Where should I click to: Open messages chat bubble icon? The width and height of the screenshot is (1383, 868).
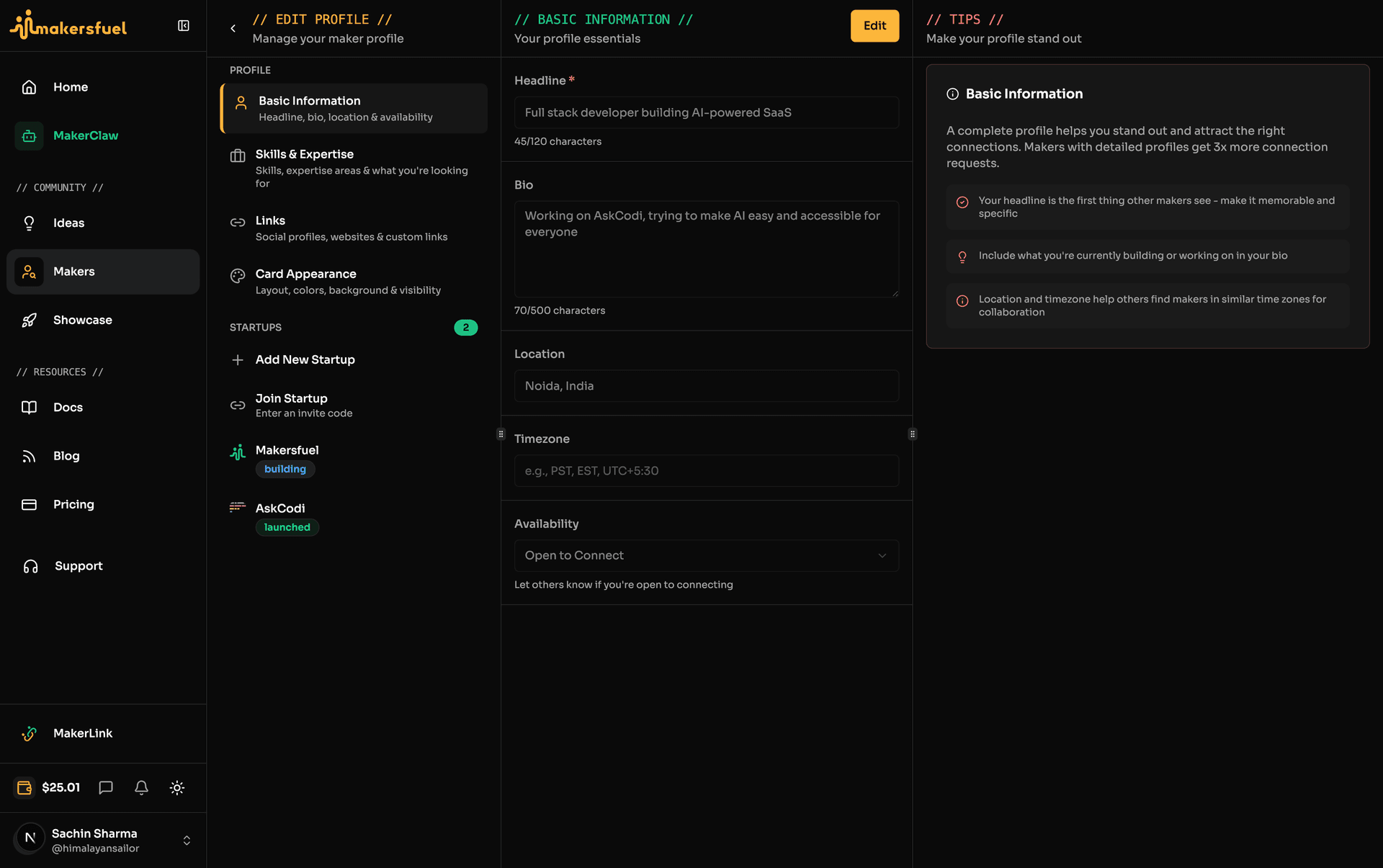click(x=106, y=787)
